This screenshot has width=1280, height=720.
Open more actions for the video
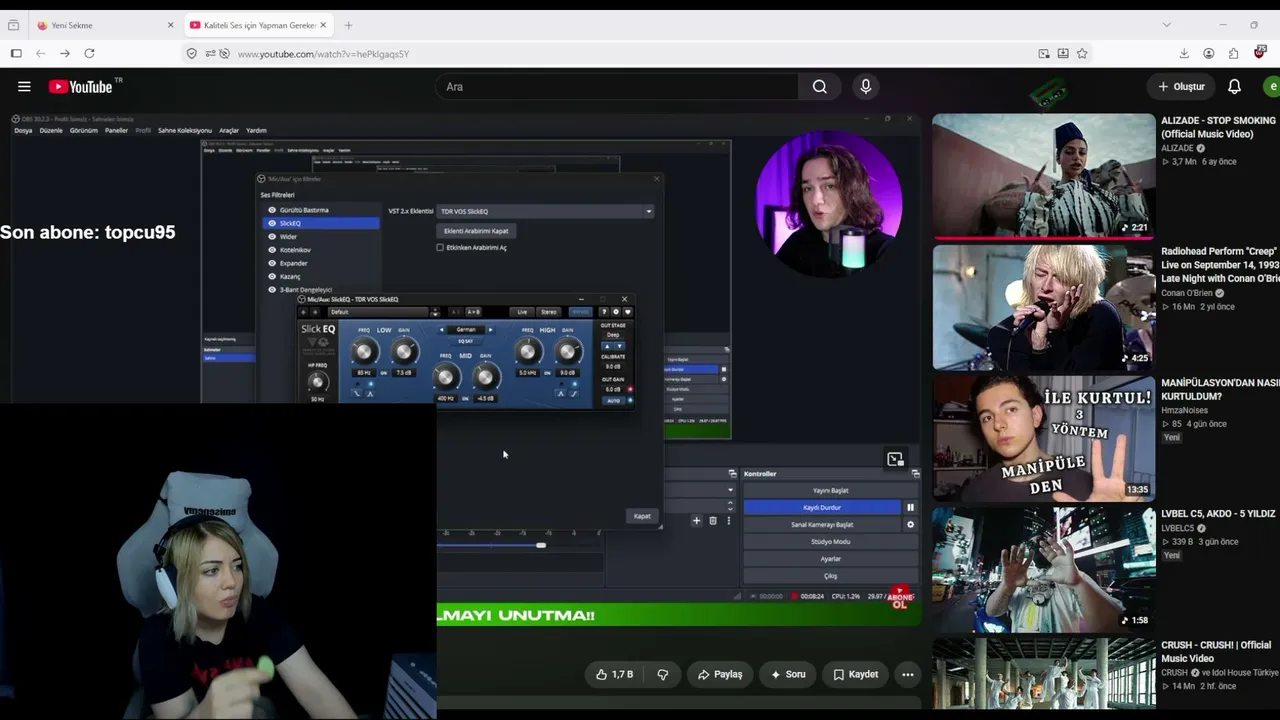point(908,675)
